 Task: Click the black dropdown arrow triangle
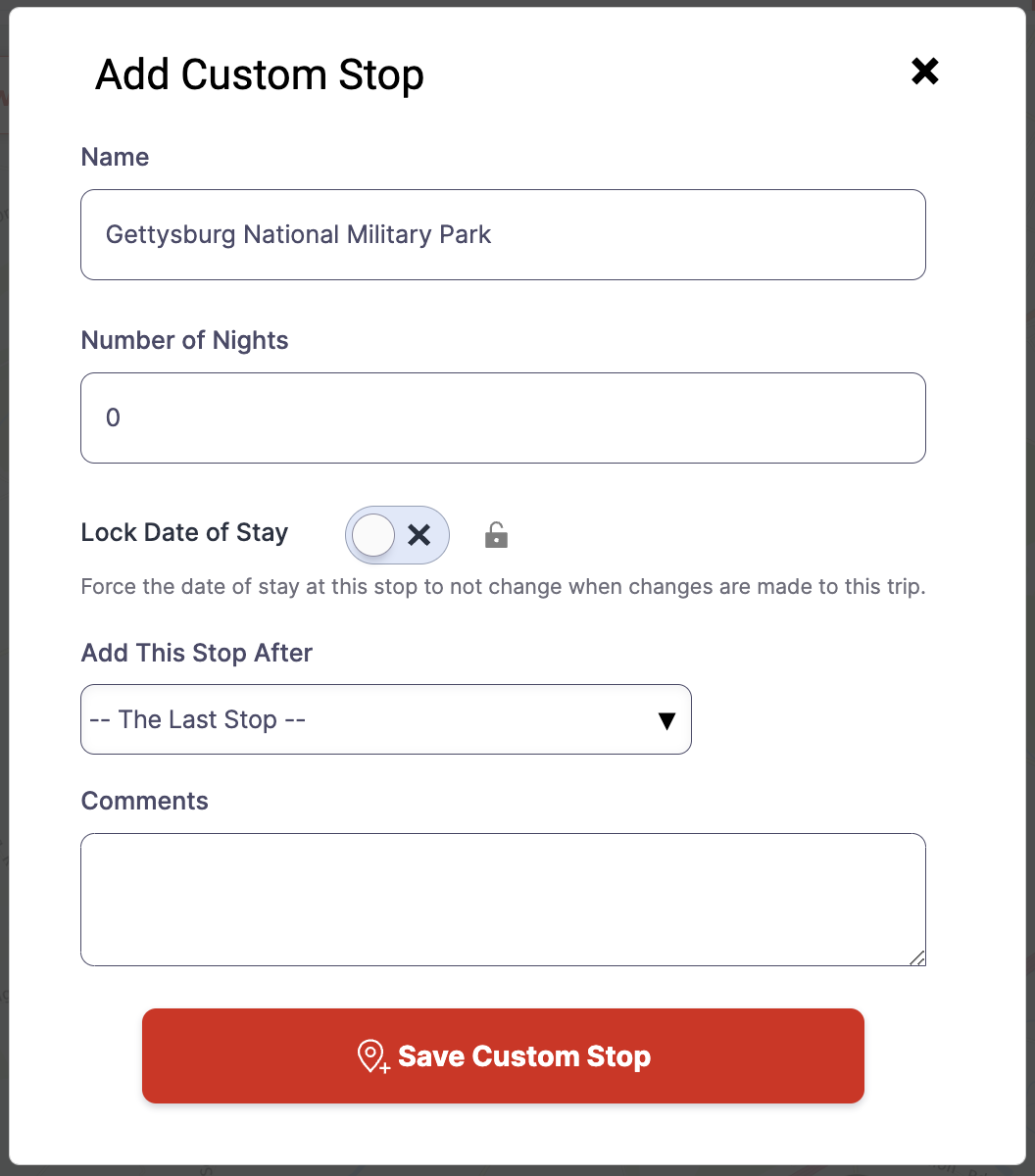[x=666, y=721]
